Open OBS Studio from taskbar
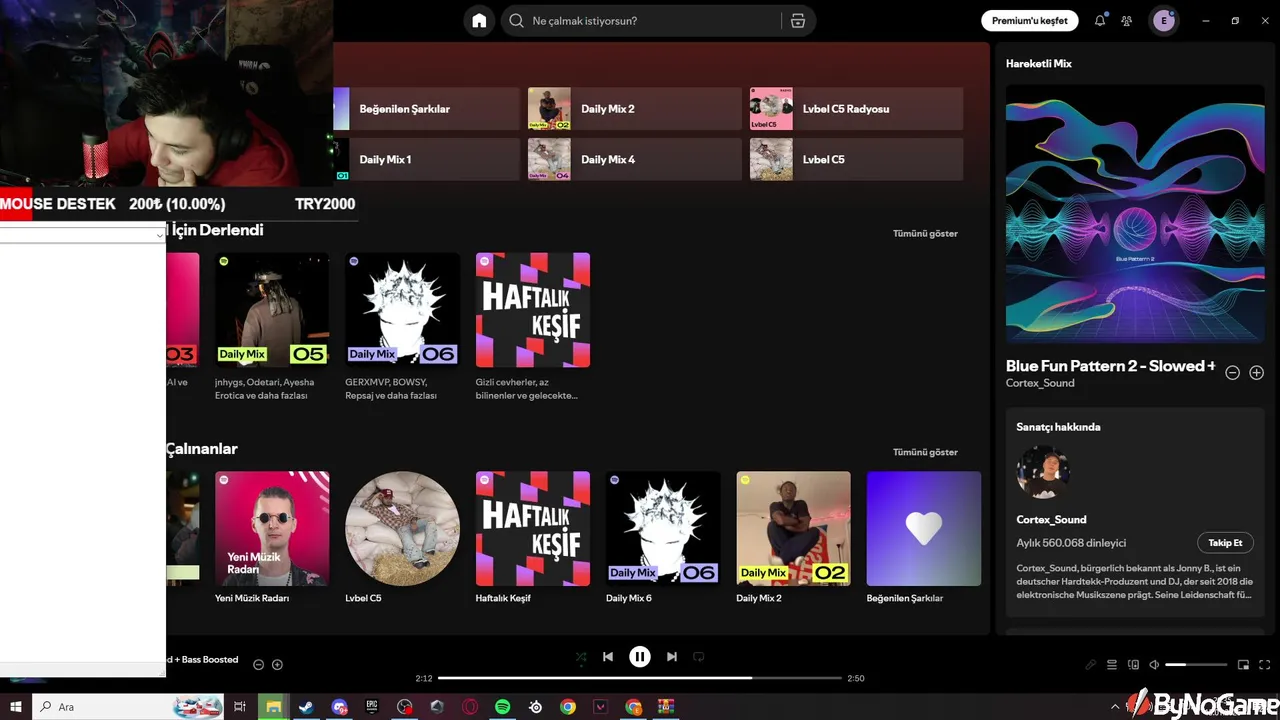The width and height of the screenshot is (1280, 720). (x=404, y=707)
